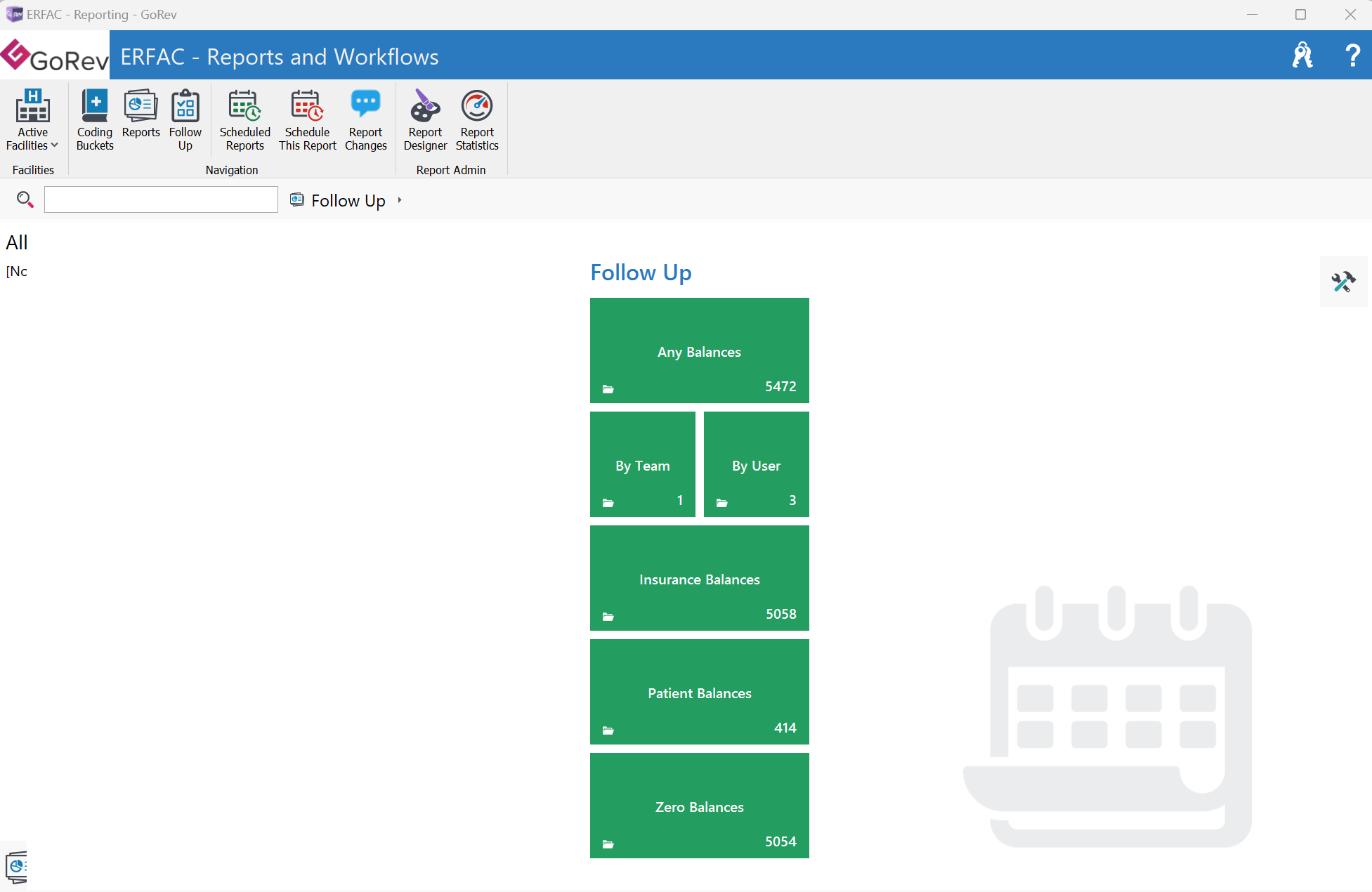Open the By User tile
Image resolution: width=1372 pixels, height=892 pixels.
pos(757,464)
